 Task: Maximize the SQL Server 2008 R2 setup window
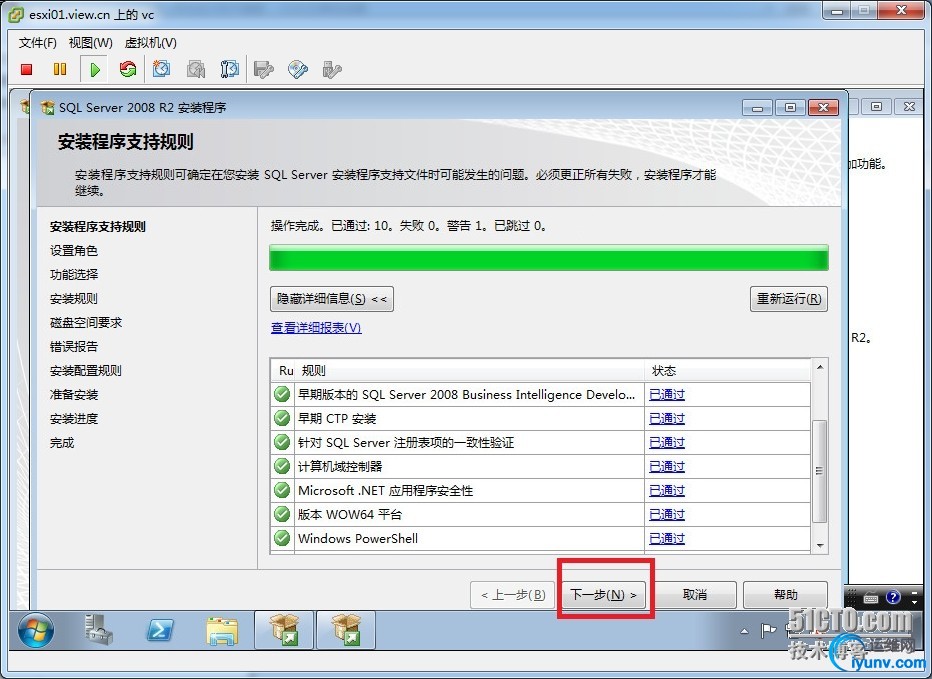click(x=790, y=108)
